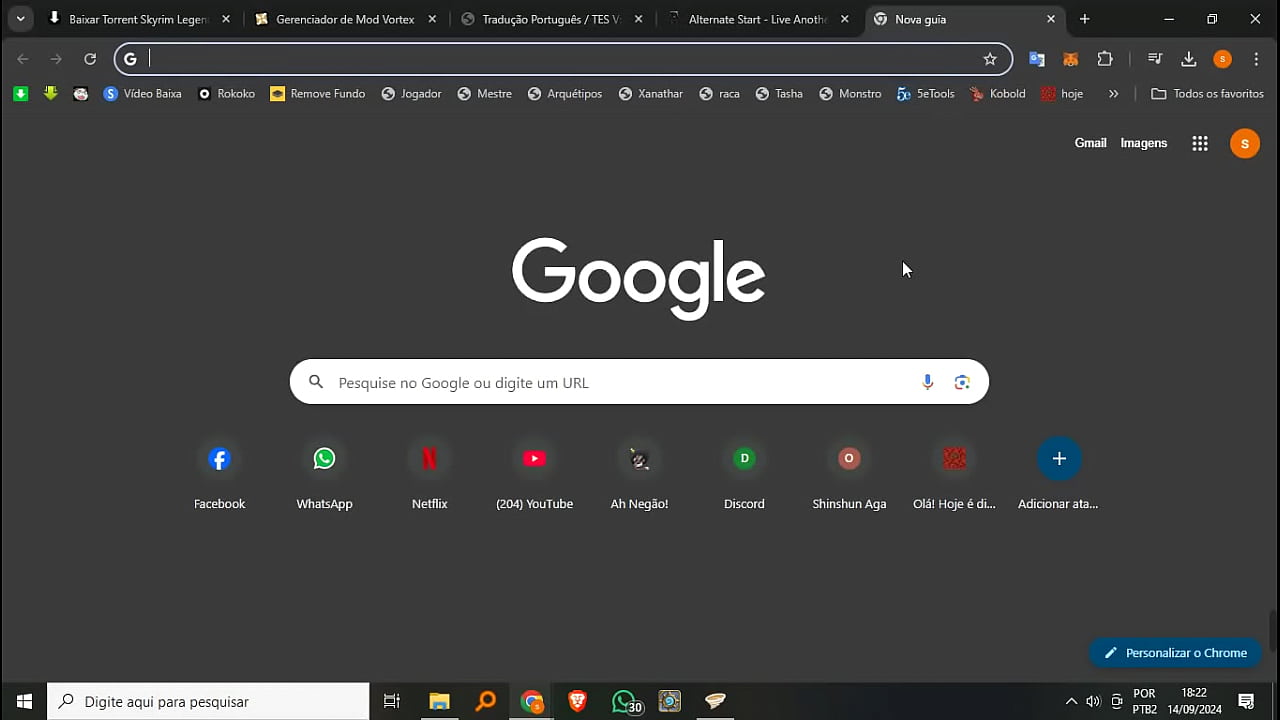Click the Google search input field
The height and width of the screenshot is (720, 1280).
pyautogui.click(x=600, y=382)
